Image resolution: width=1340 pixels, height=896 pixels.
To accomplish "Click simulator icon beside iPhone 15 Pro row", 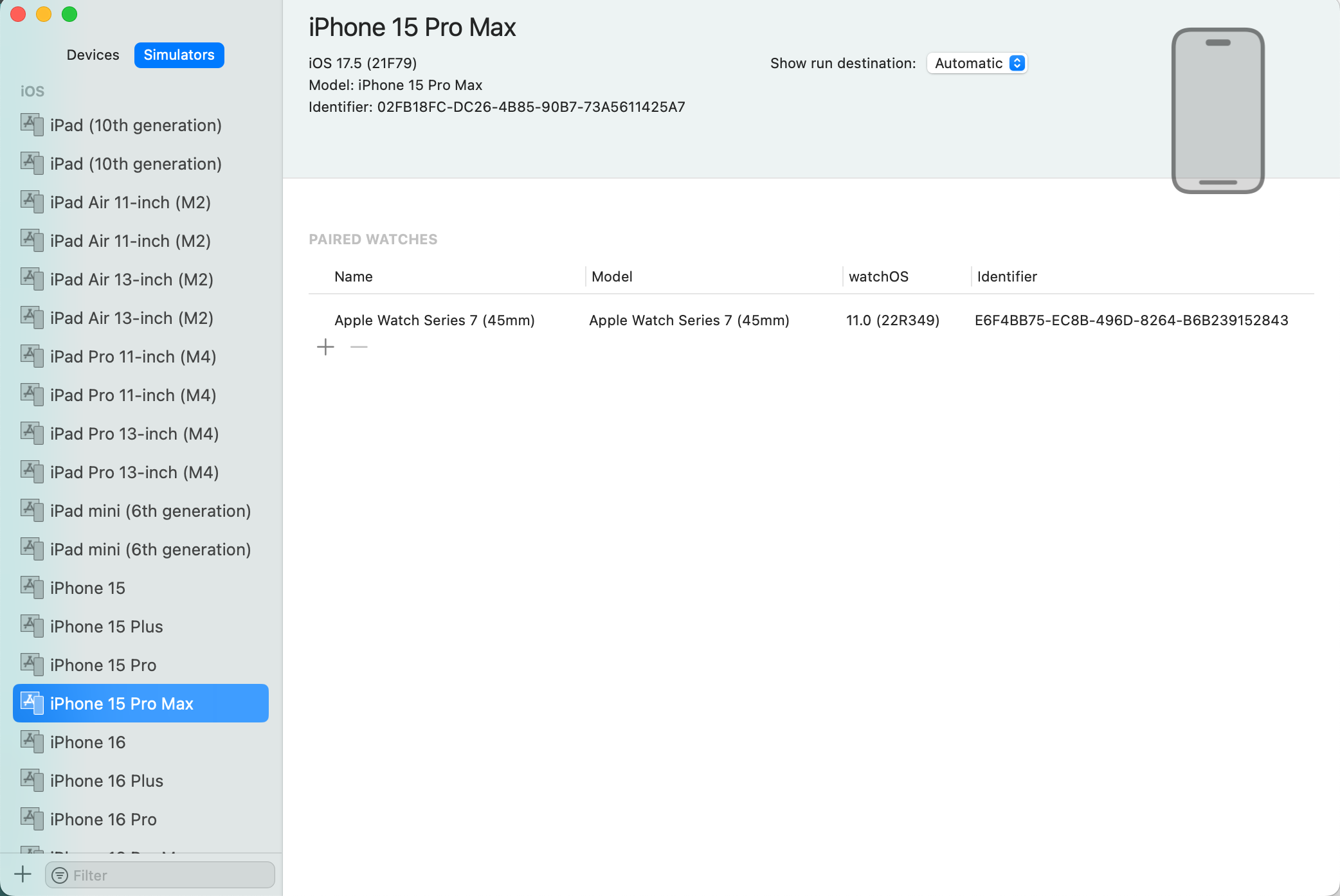I will (x=32, y=665).
